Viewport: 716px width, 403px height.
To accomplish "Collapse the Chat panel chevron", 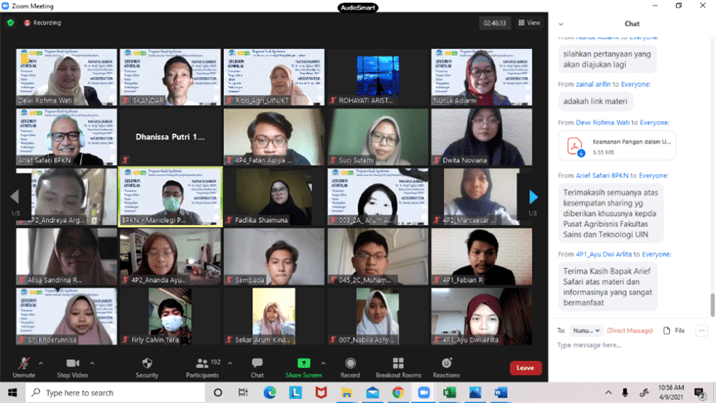I will pyautogui.click(x=561, y=23).
